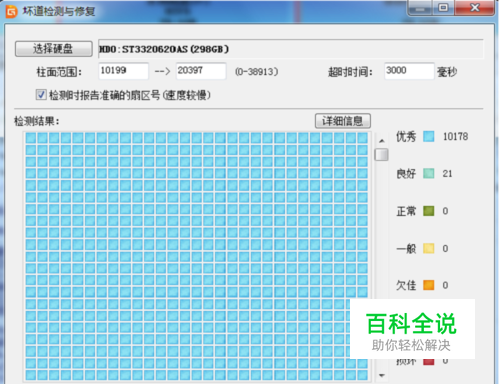
Task: Click the selected disk field HD0:ST3320620AS
Action: (x=290, y=49)
